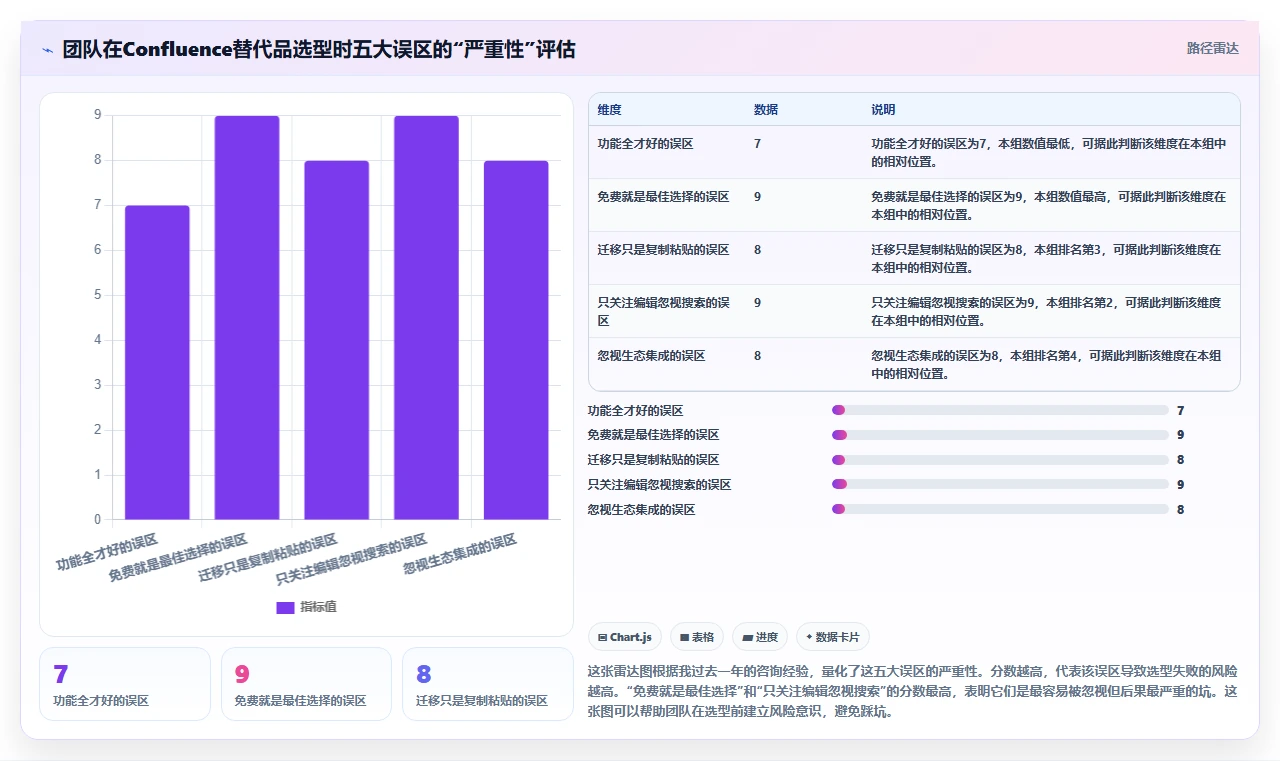Click the 进度 tag chip

click(x=760, y=637)
